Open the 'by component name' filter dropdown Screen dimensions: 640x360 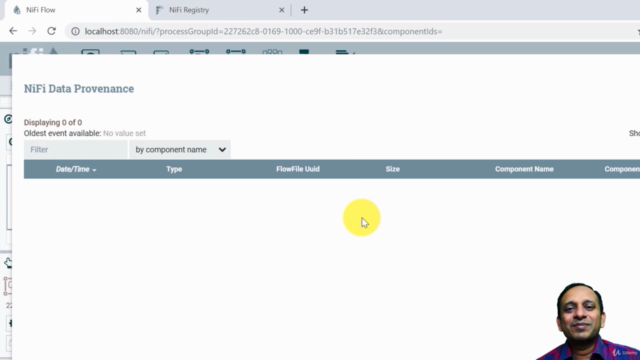180,150
